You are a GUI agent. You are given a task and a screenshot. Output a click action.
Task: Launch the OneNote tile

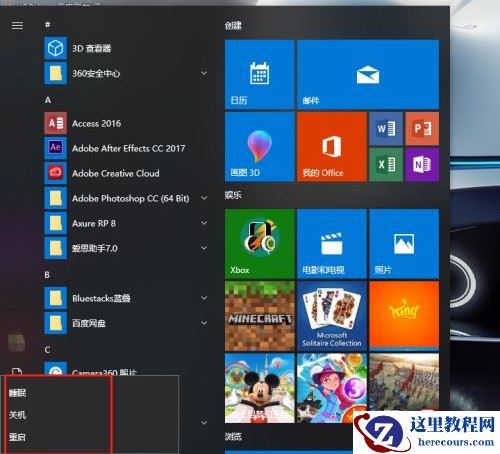point(422,165)
